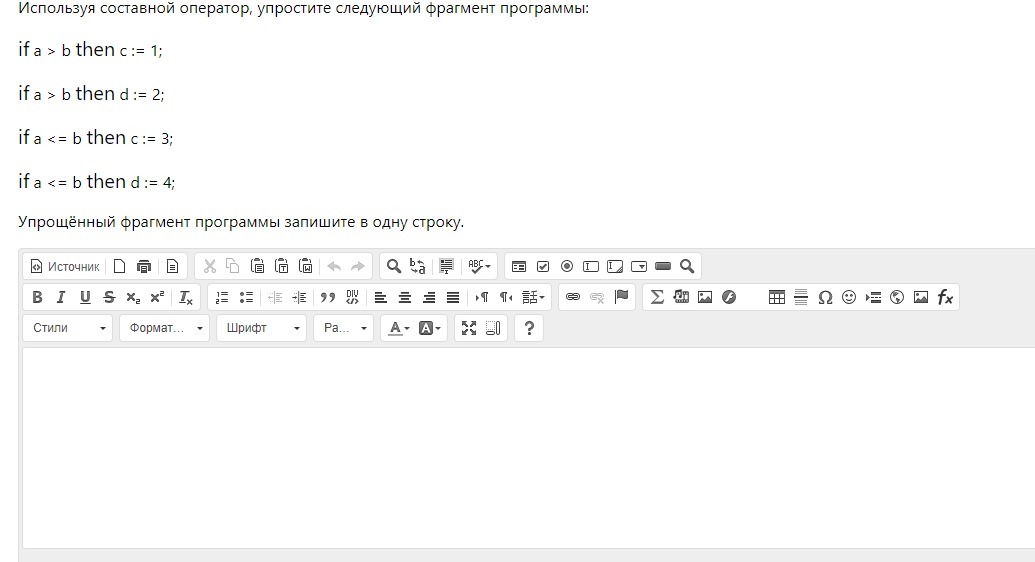Insert a Smiley emoticon

point(849,297)
